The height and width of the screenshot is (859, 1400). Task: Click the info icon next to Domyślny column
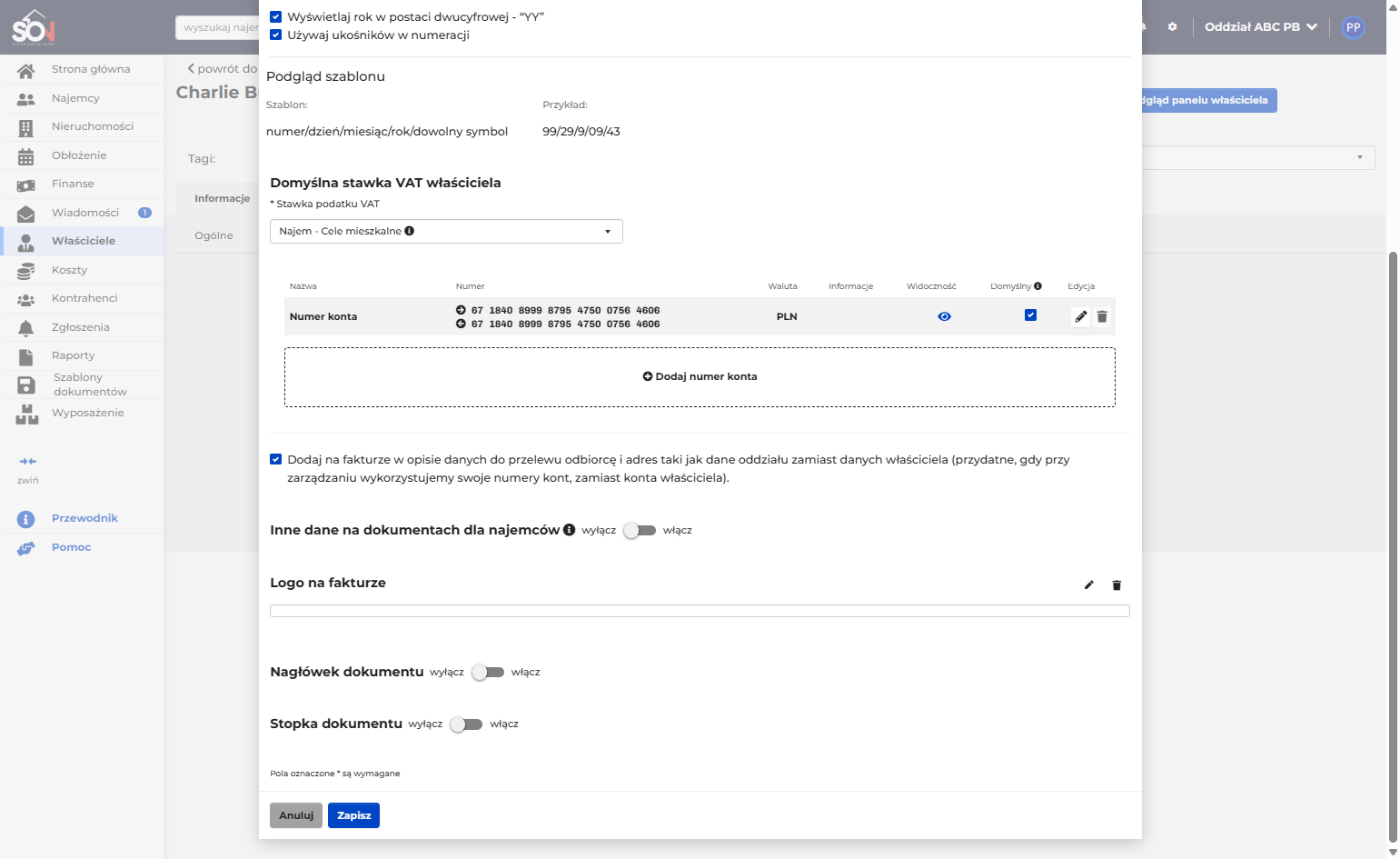click(1038, 285)
